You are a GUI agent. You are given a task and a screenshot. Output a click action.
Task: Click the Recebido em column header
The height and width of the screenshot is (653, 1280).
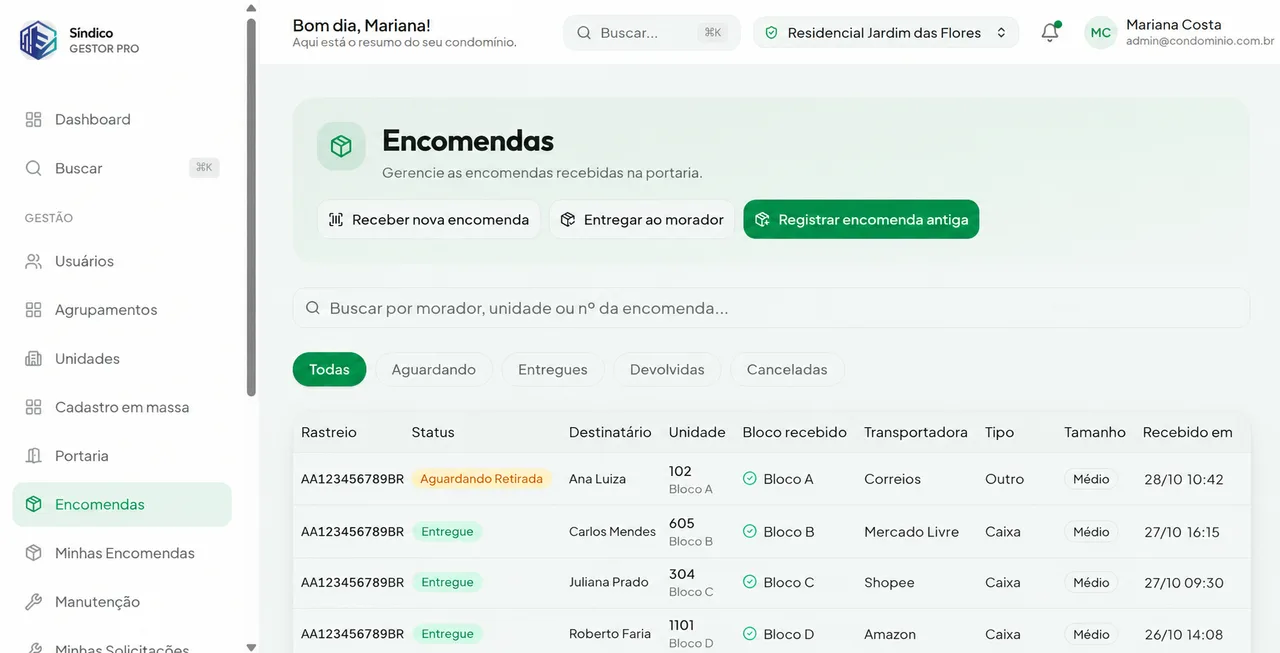1188,432
